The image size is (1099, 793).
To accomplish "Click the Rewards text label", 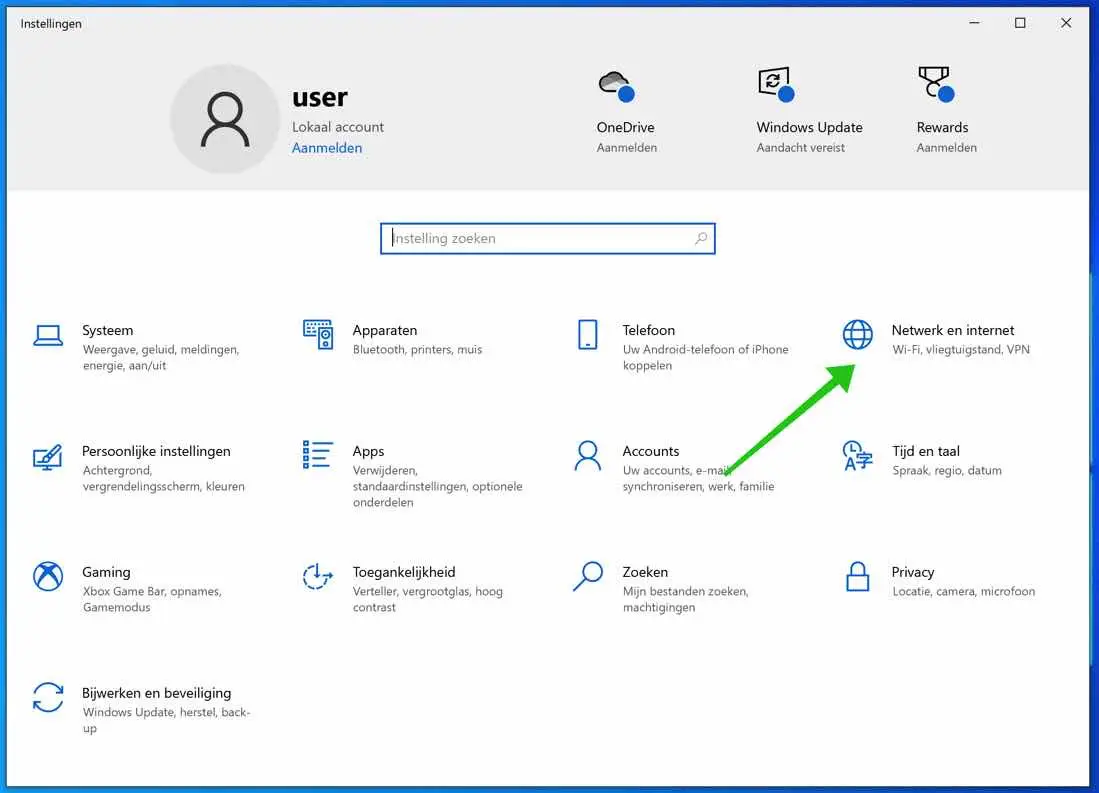I will pos(942,128).
